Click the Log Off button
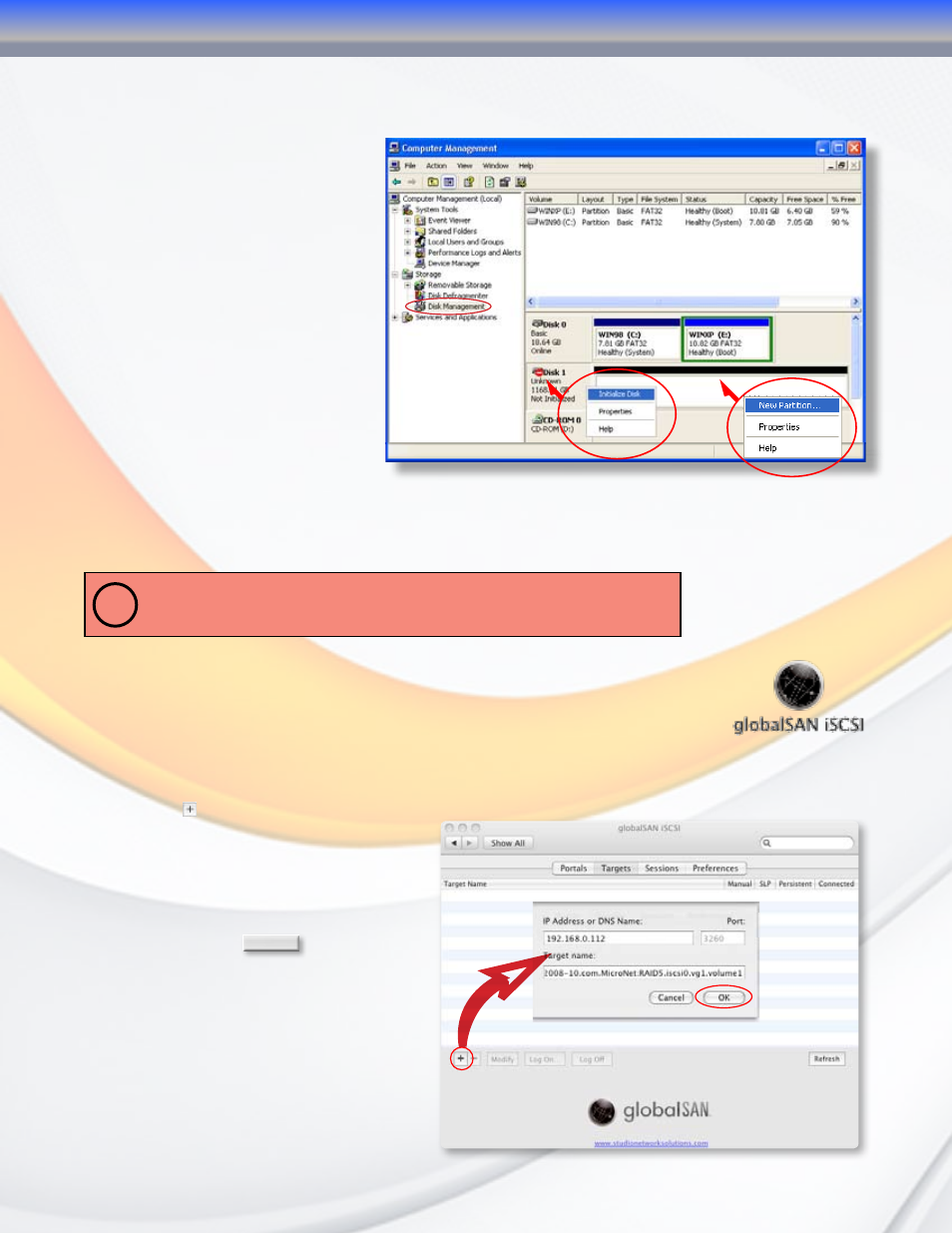952x1233 pixels. pyautogui.click(x=592, y=1059)
